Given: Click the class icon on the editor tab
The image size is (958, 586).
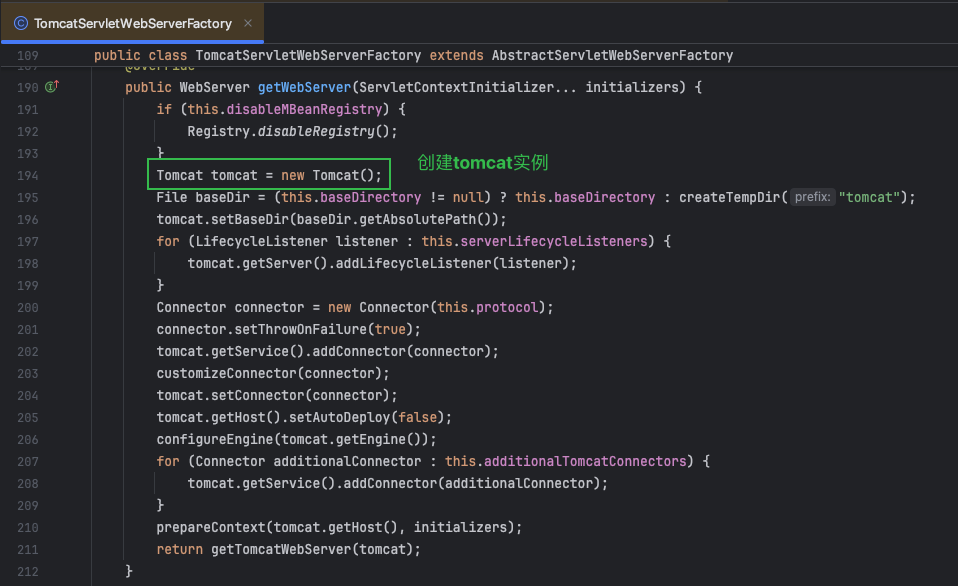Looking at the screenshot, I should pyautogui.click(x=21, y=23).
